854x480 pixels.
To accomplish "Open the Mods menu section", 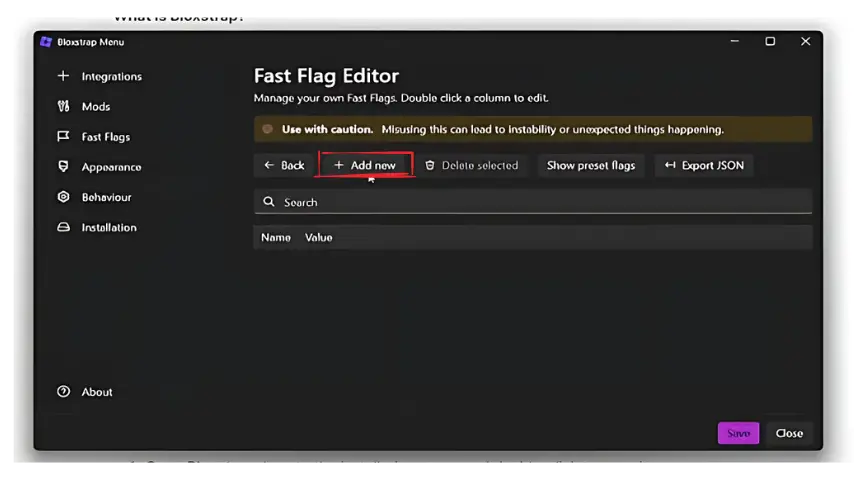I will (96, 106).
